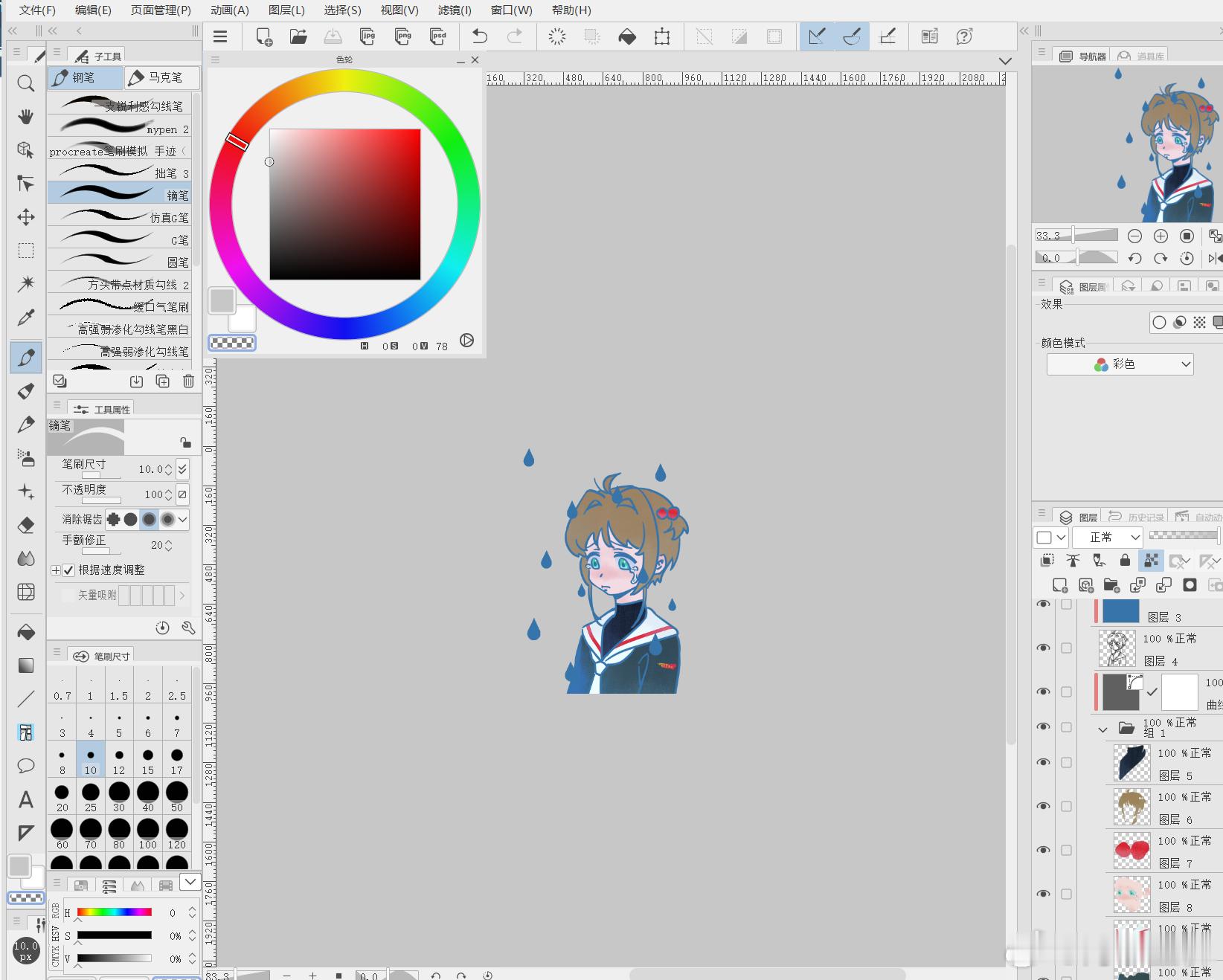
Task: Select 仿真G笔 brush
Action: [x=120, y=217]
